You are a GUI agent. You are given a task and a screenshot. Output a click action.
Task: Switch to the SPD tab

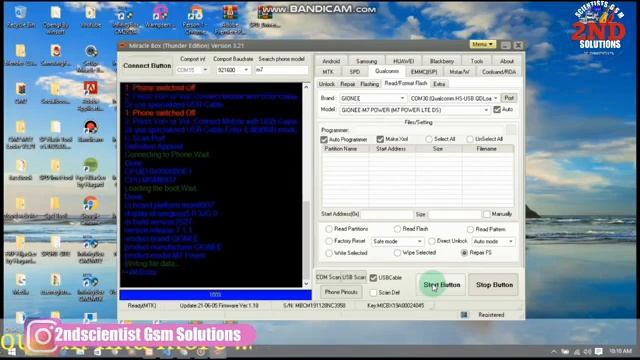[355, 72]
